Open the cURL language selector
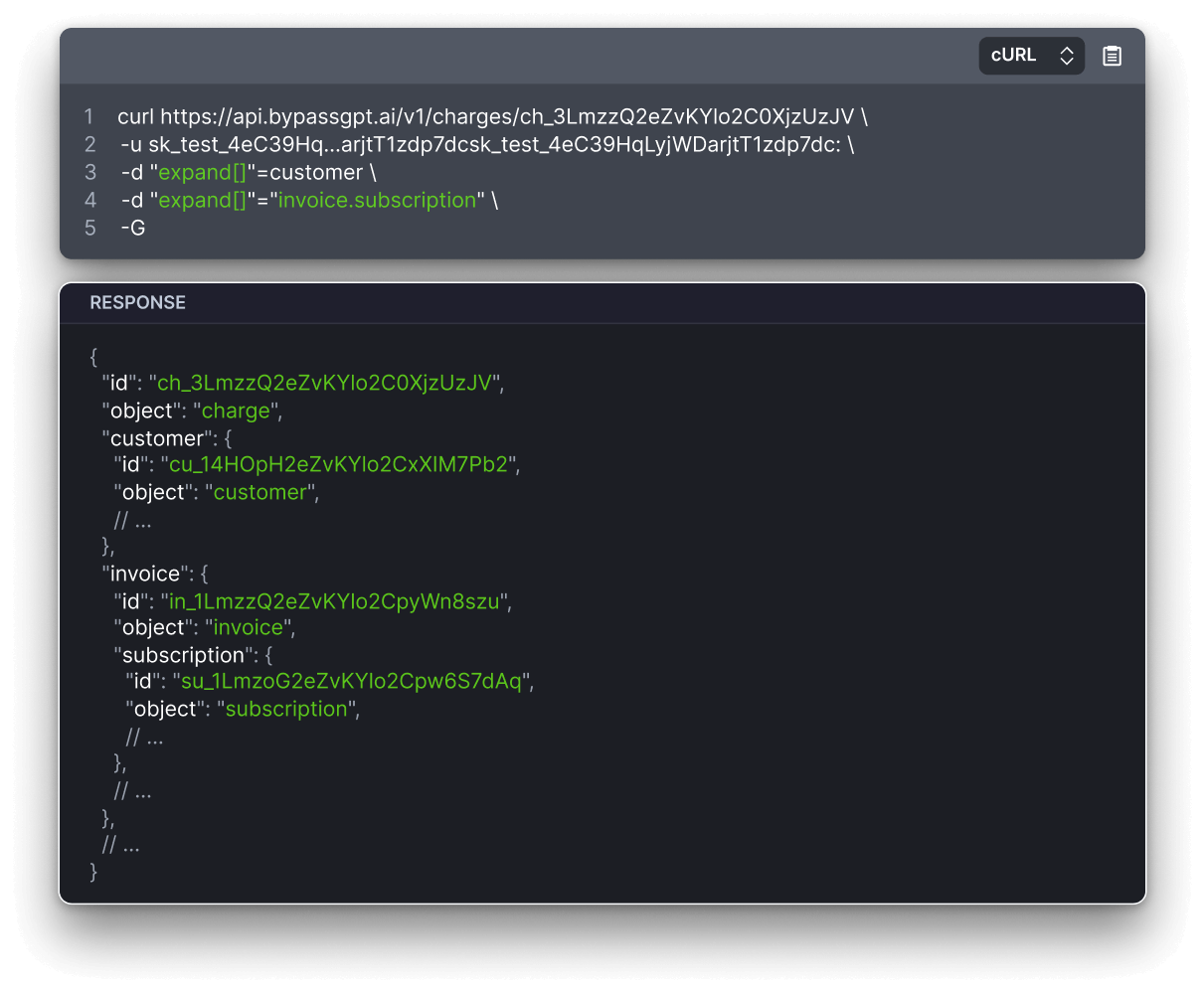Viewport: 1204px width, 992px height. tap(1031, 56)
